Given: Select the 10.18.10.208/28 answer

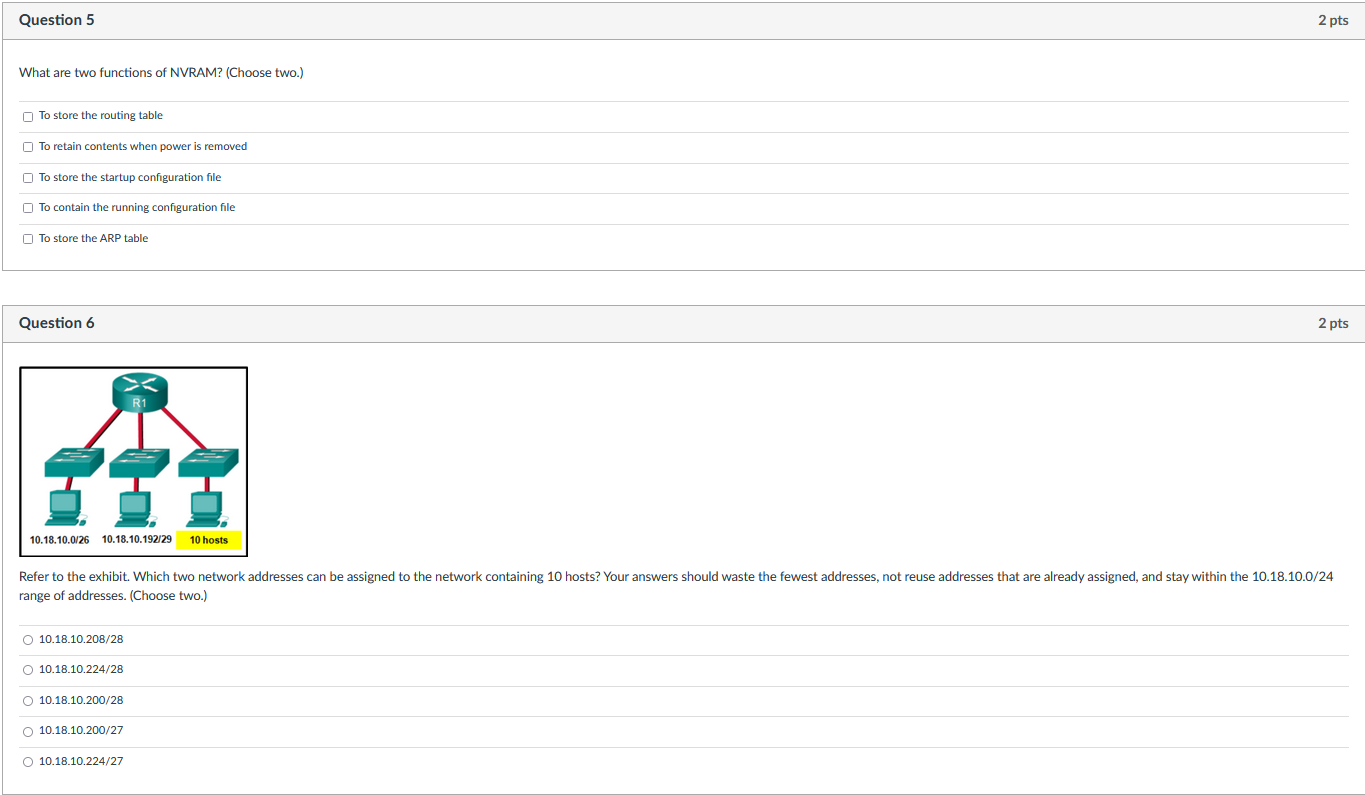Looking at the screenshot, I should pos(28,639).
